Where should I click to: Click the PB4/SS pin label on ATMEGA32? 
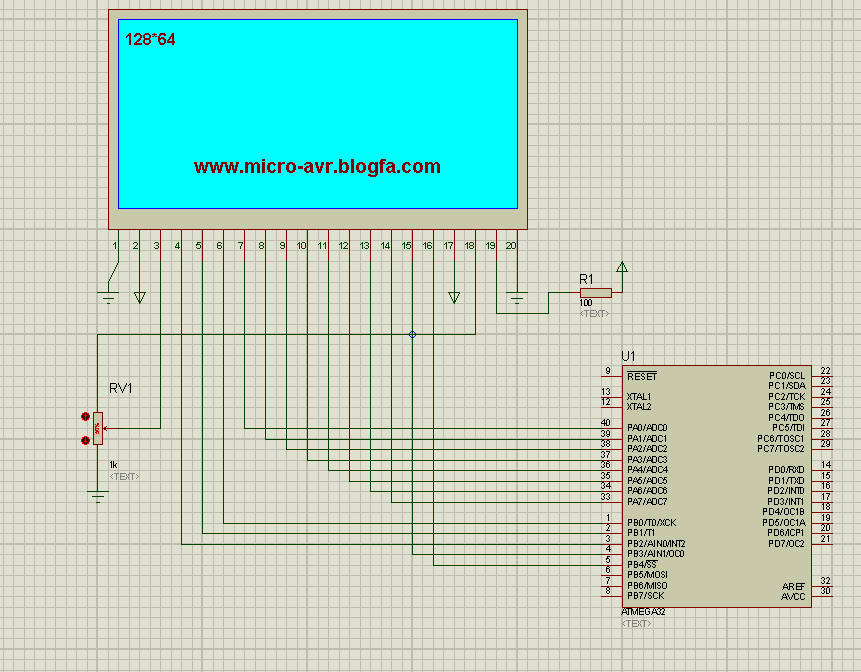642,564
